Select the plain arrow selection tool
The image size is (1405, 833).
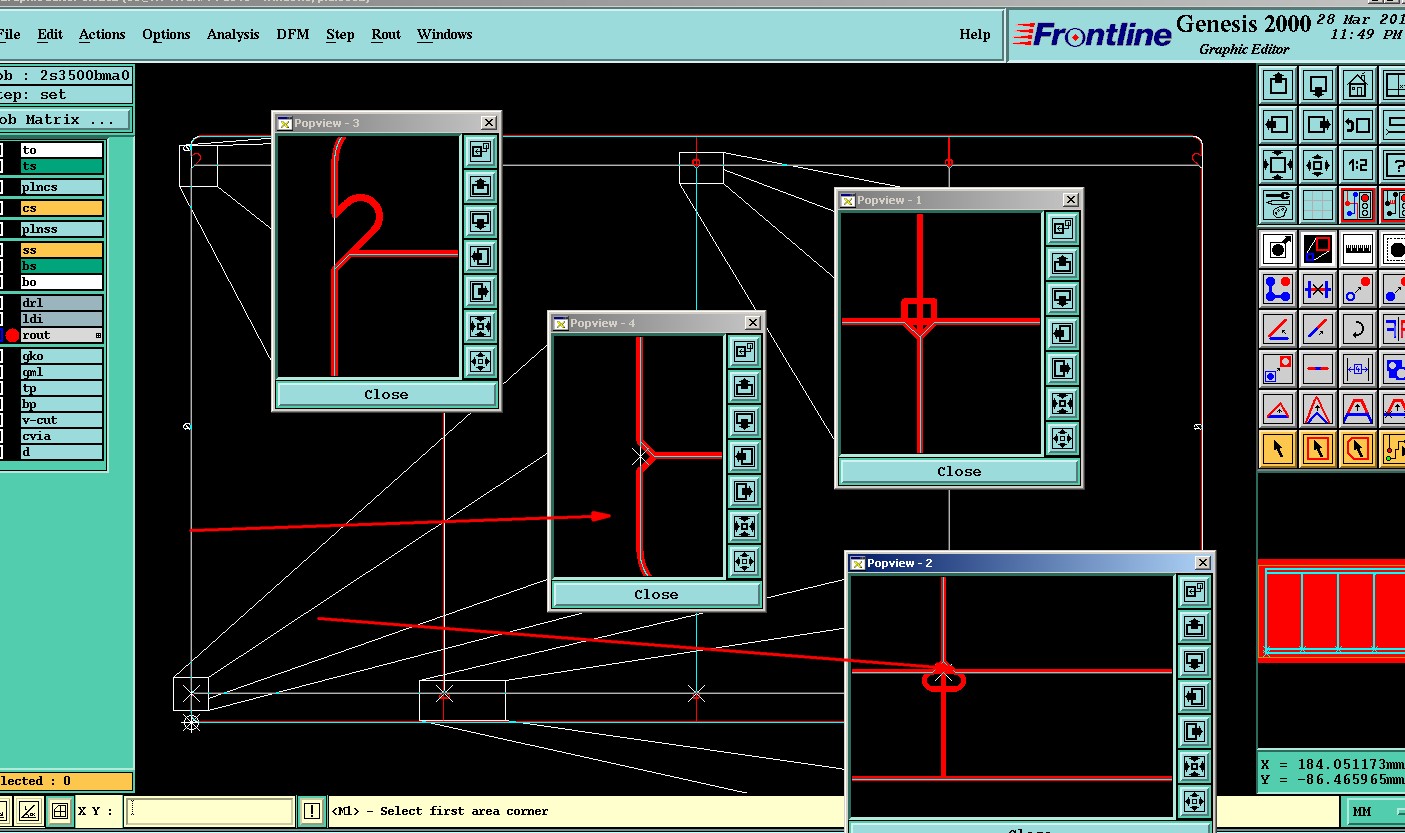(x=1278, y=449)
